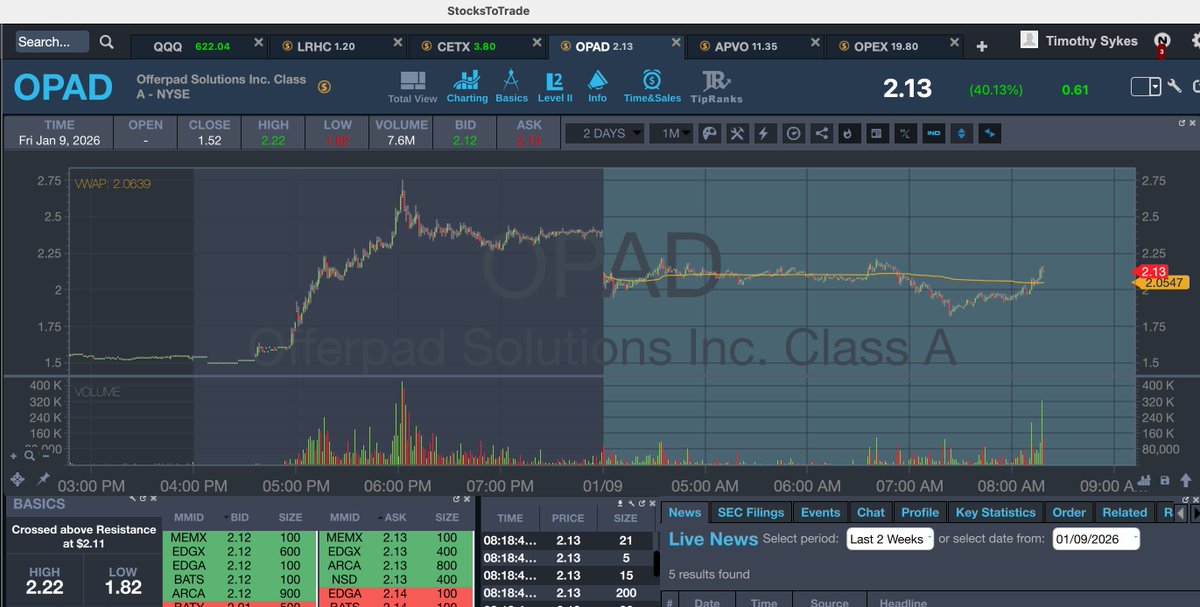
Task: Toggle the hot flame indicator icon
Action: [848, 133]
